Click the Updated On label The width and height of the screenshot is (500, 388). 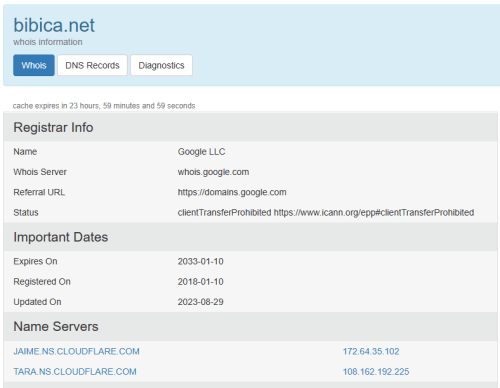[x=37, y=302]
